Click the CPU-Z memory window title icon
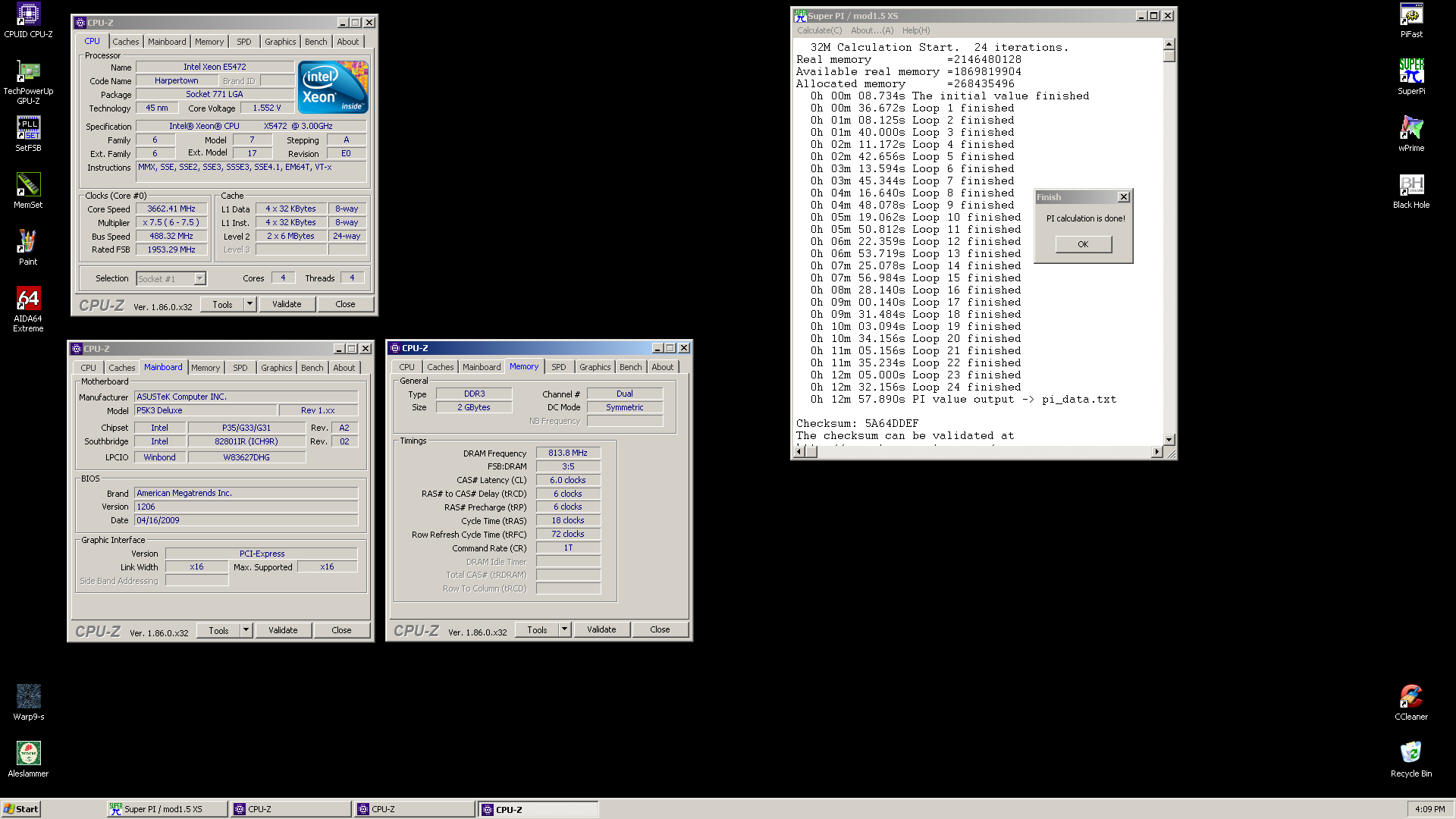 click(x=395, y=348)
